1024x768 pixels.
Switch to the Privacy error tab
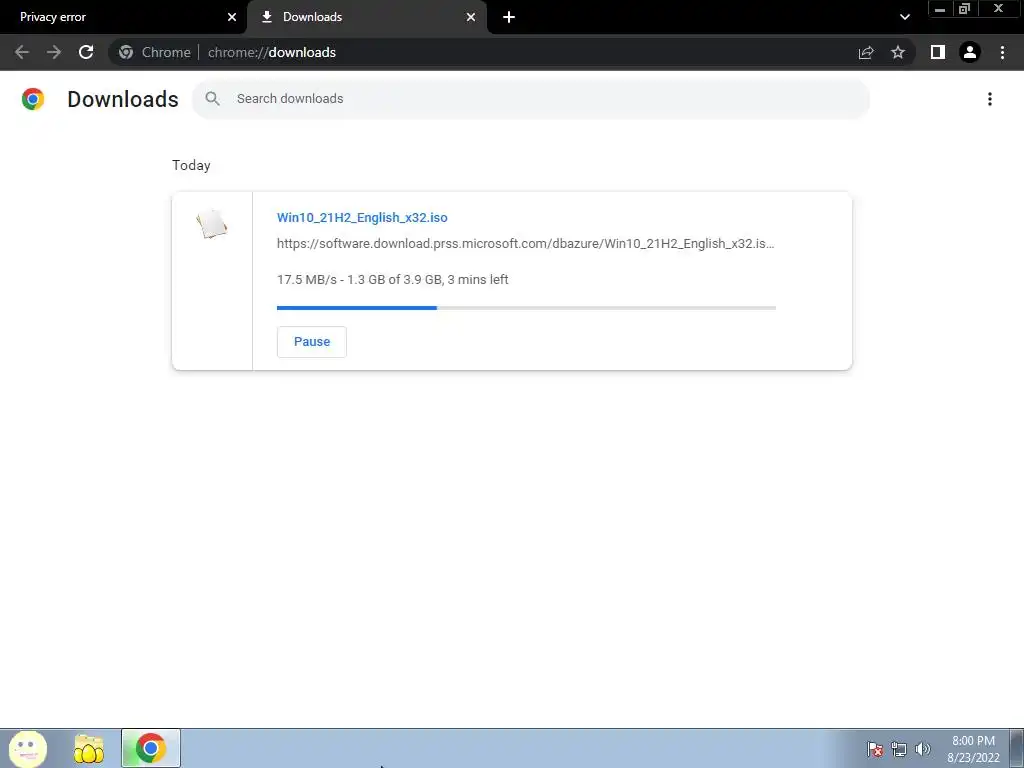(123, 17)
